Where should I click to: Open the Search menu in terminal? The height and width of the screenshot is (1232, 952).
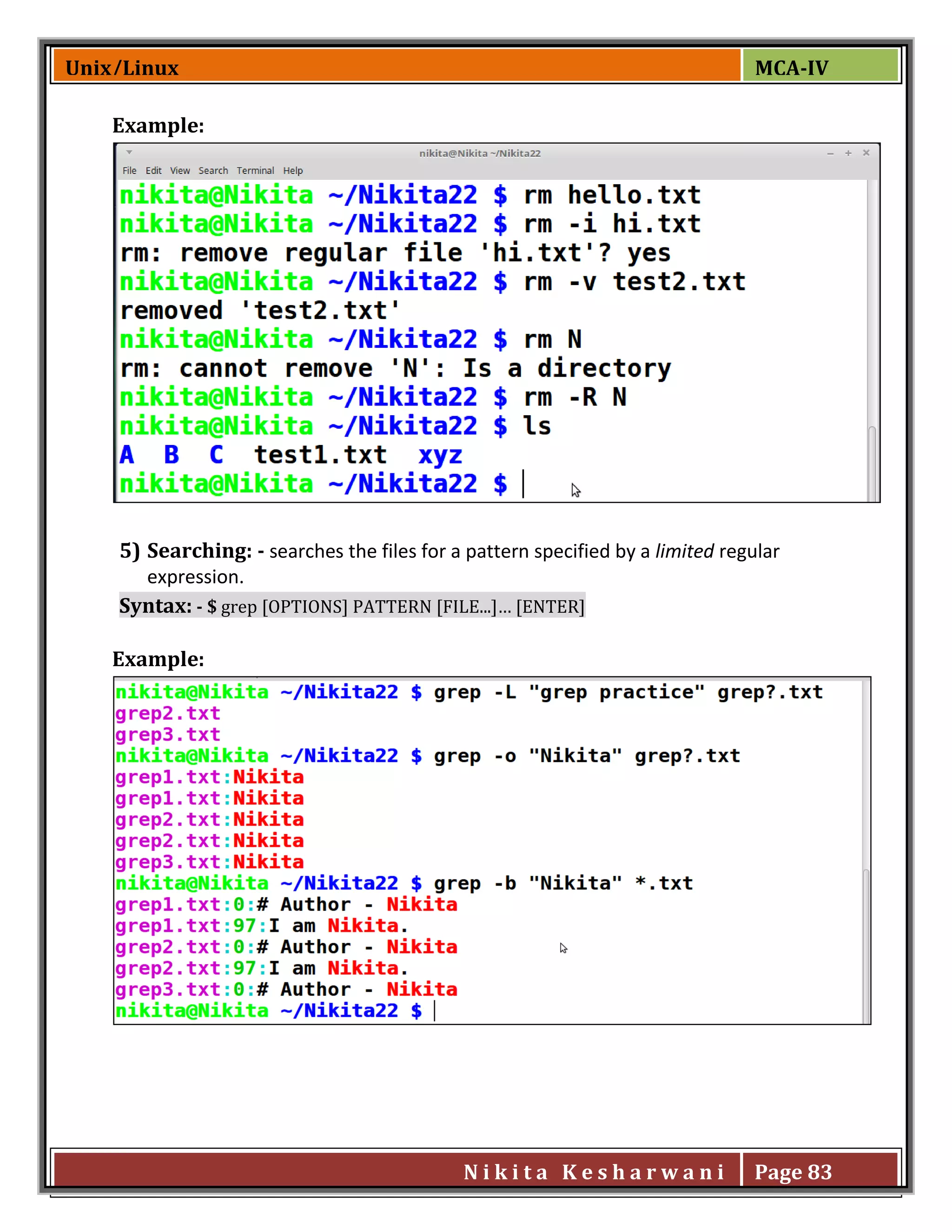coord(213,170)
